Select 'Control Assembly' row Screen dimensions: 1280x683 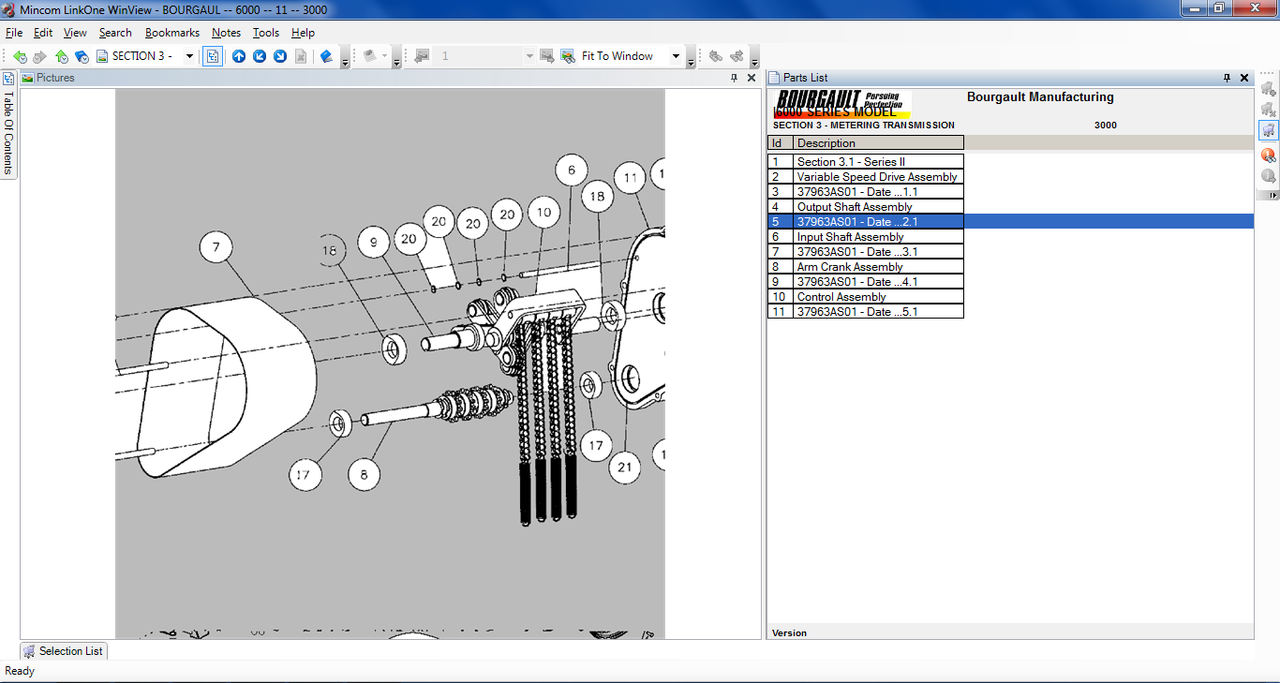click(x=866, y=297)
